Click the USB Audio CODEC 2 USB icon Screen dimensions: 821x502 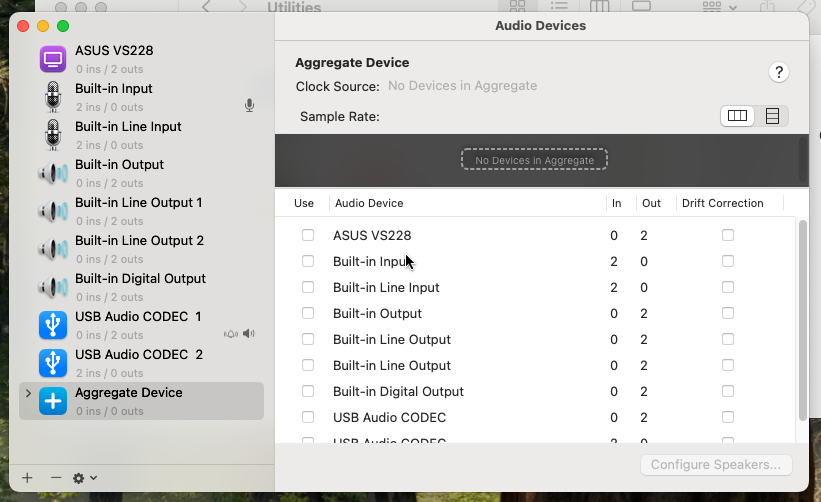tap(53, 363)
